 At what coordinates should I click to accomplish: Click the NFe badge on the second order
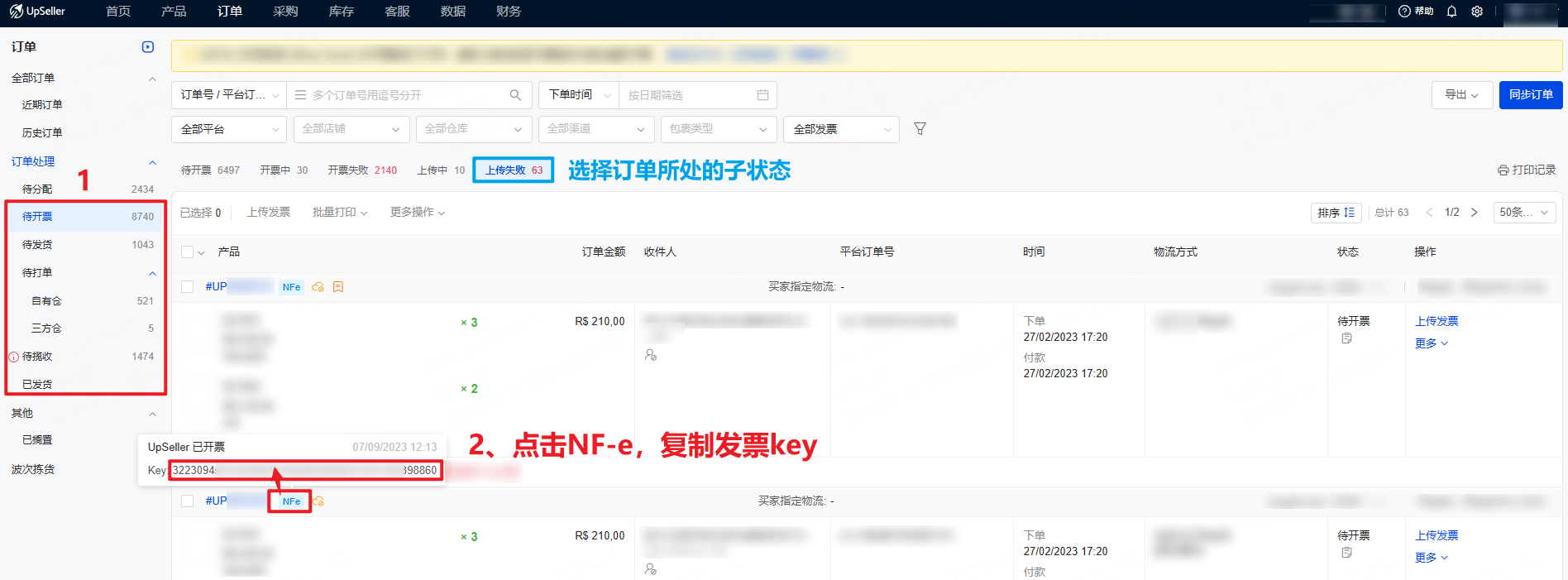tap(291, 501)
